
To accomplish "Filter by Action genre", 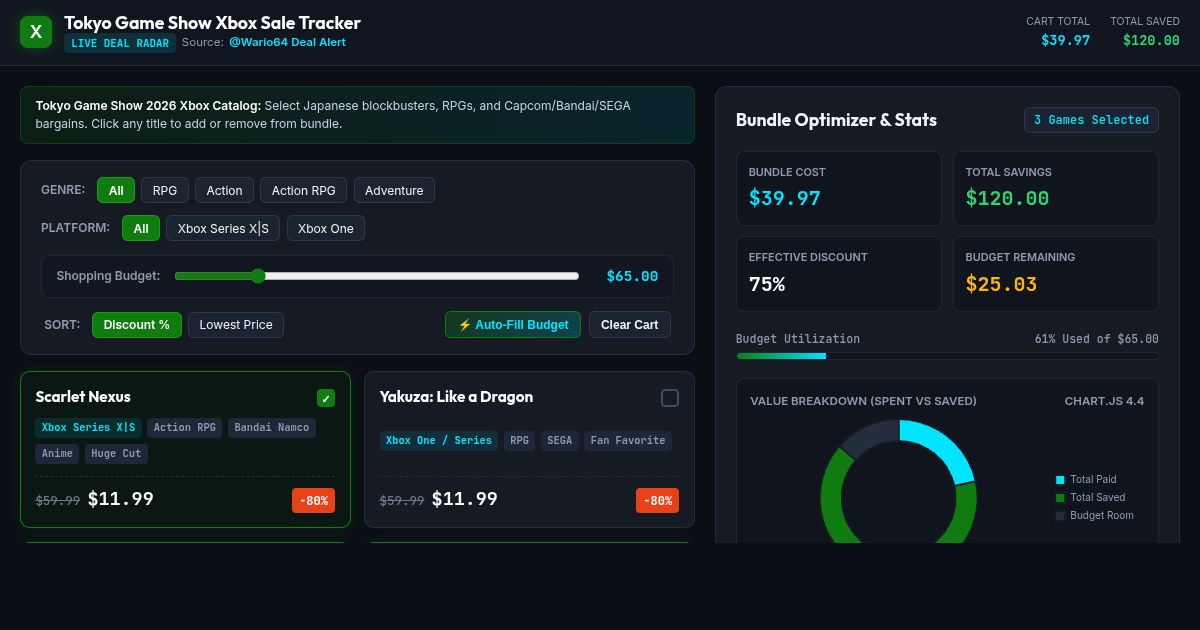I will pos(225,190).
